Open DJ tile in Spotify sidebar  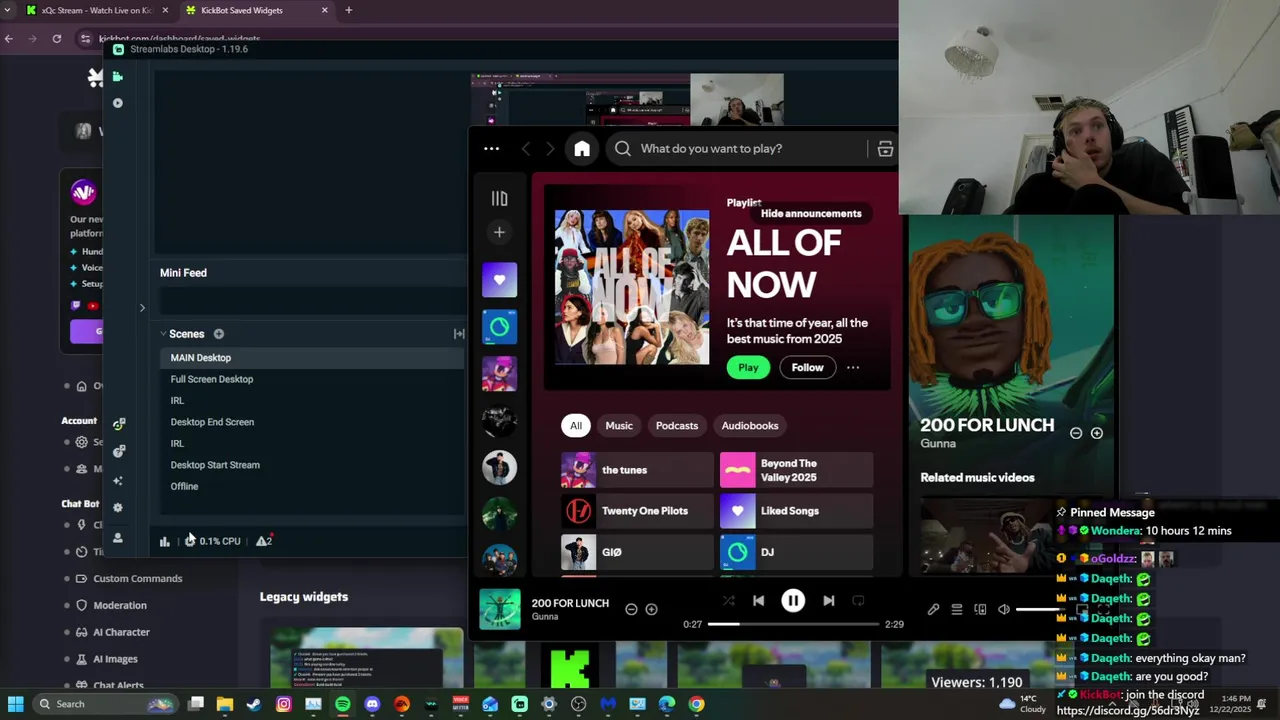coord(499,327)
